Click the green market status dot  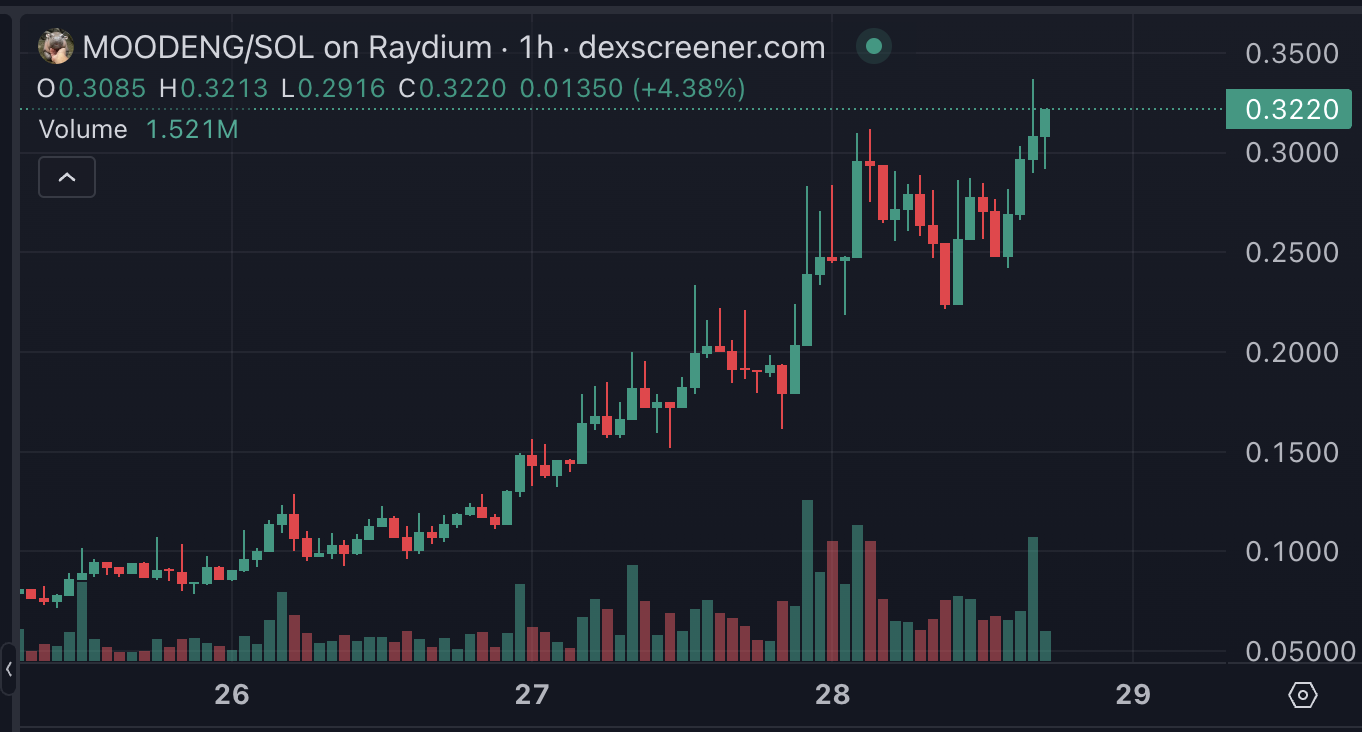[874, 46]
